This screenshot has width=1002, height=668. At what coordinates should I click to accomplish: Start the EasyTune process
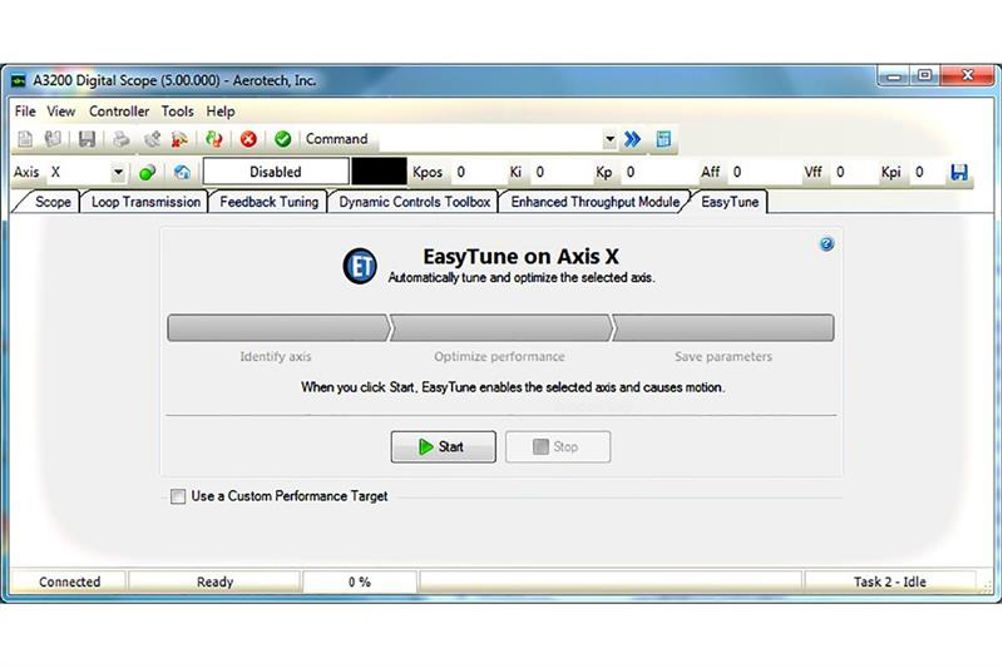tap(443, 447)
